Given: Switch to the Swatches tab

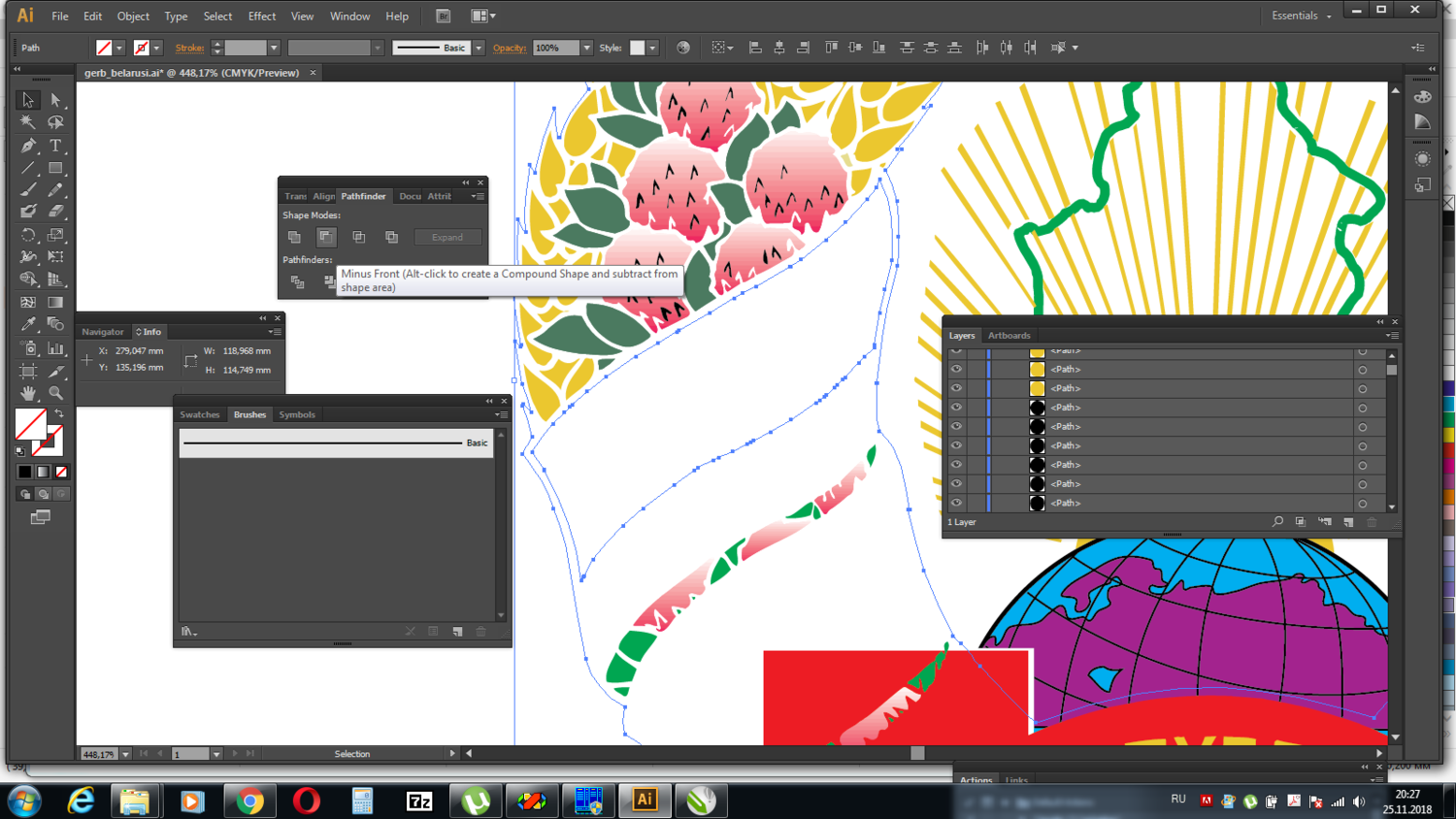Looking at the screenshot, I should tap(200, 414).
